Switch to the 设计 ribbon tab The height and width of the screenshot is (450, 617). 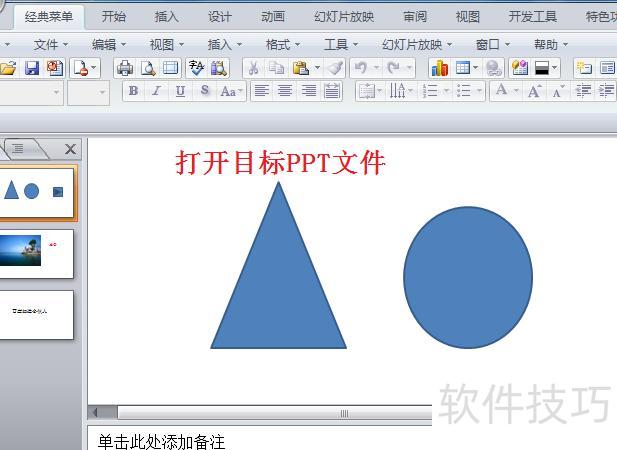click(x=220, y=17)
